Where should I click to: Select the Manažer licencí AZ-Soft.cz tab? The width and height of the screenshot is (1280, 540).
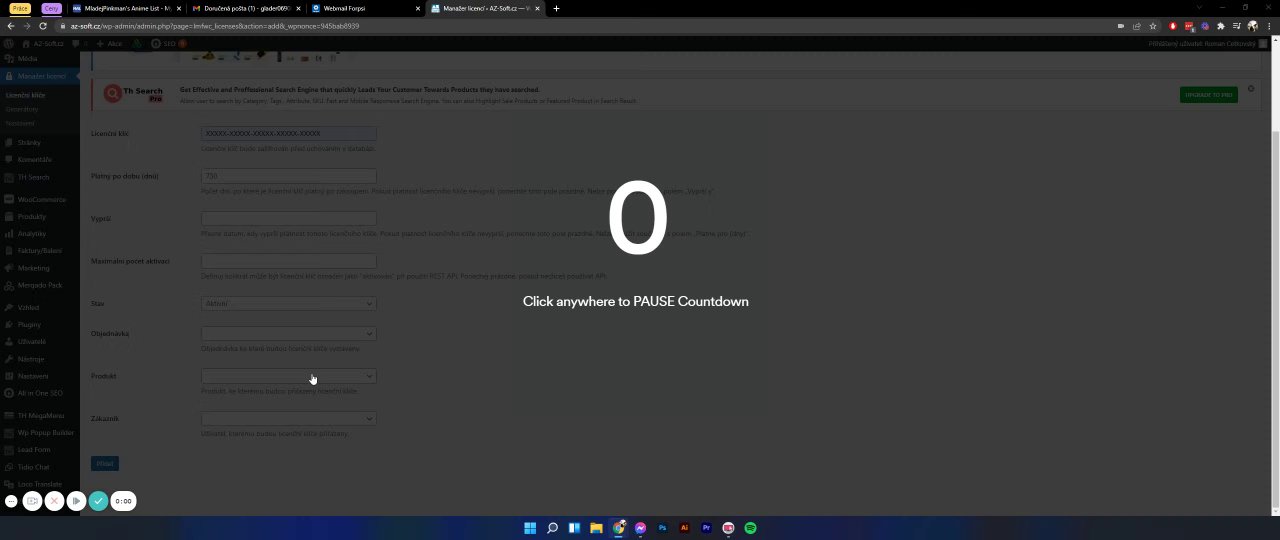485,8
